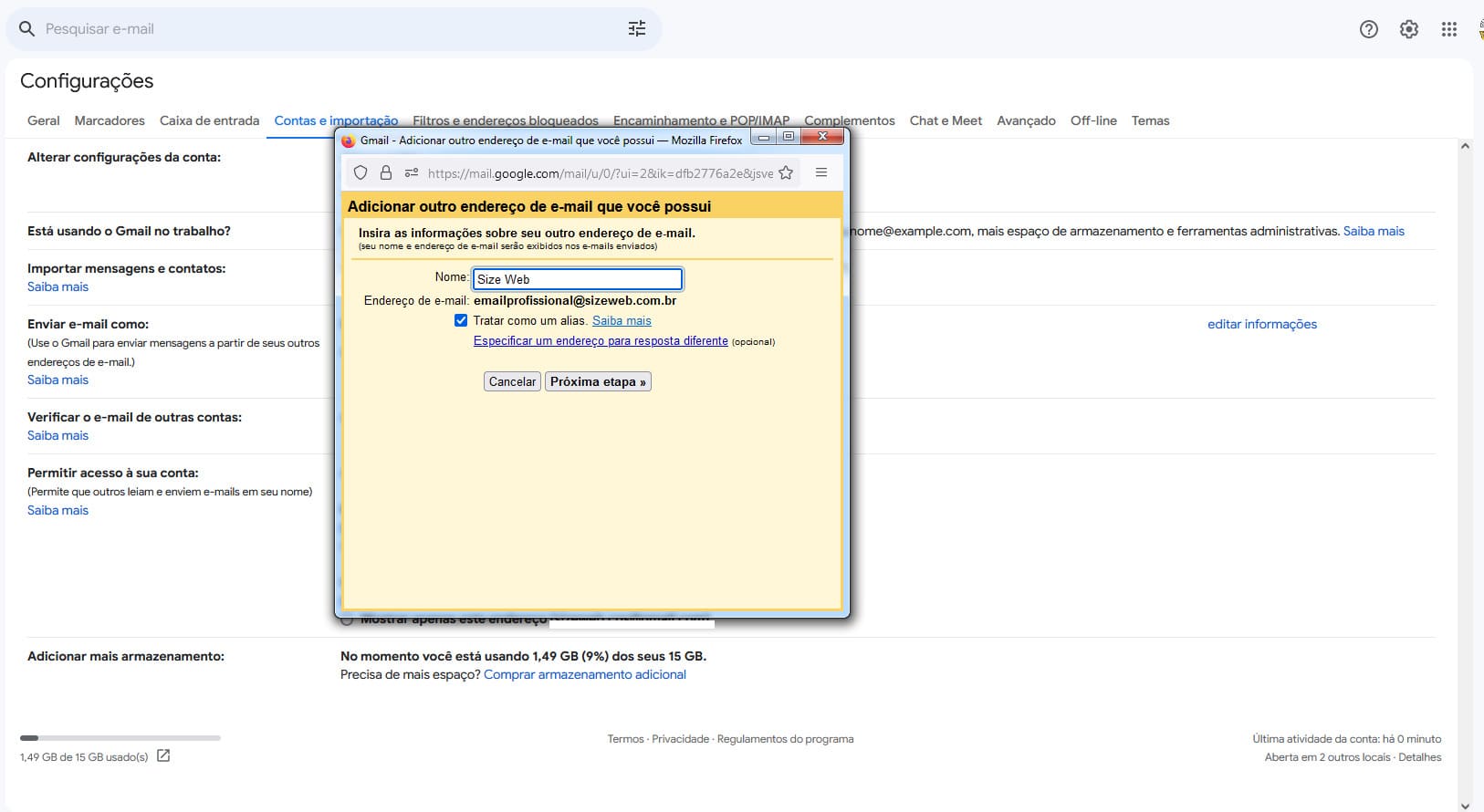The image size is (1484, 812).
Task: Open search filter options icon
Action: (x=636, y=29)
